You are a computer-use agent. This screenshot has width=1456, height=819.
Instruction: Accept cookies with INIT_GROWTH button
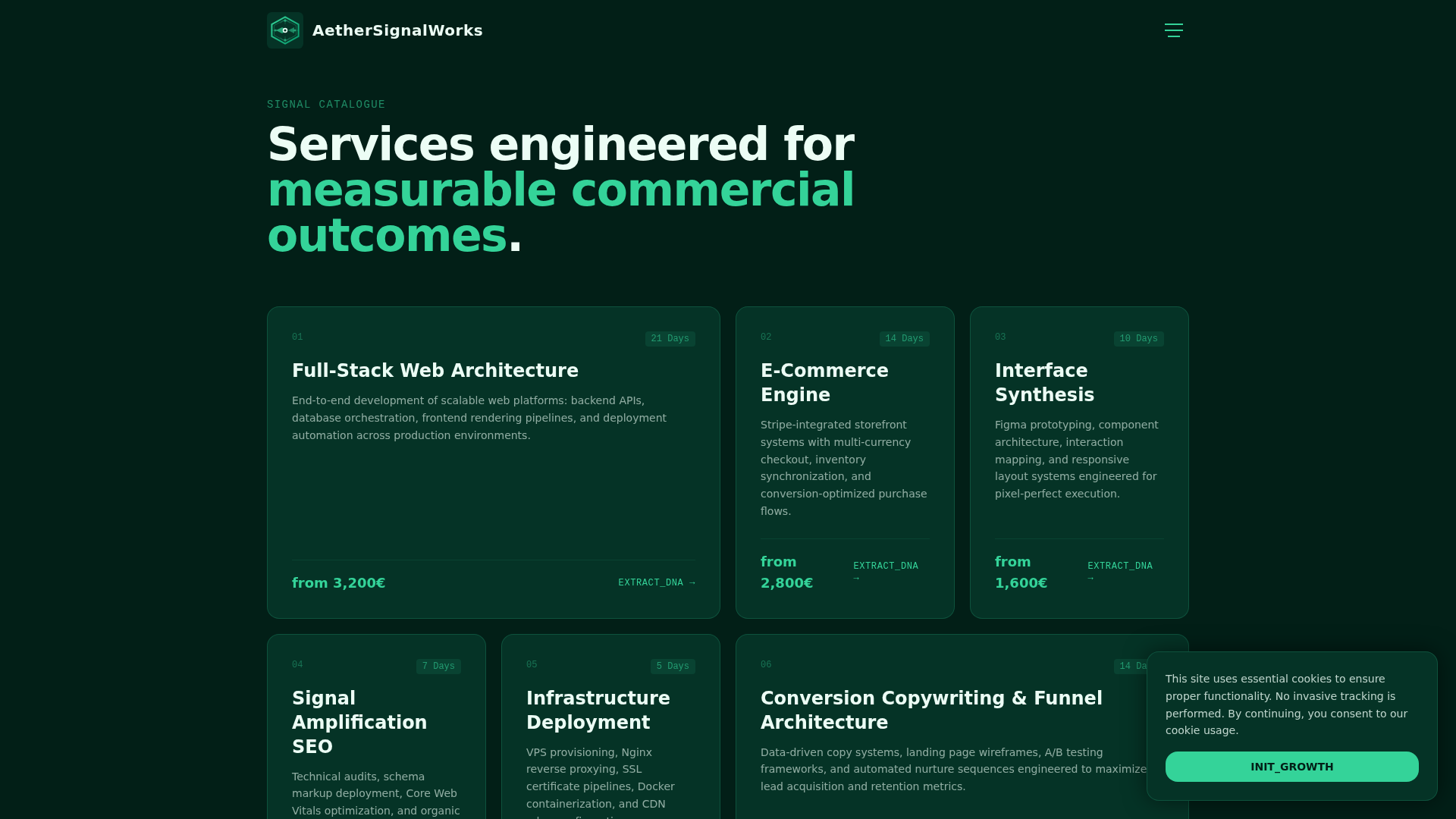pos(1291,767)
